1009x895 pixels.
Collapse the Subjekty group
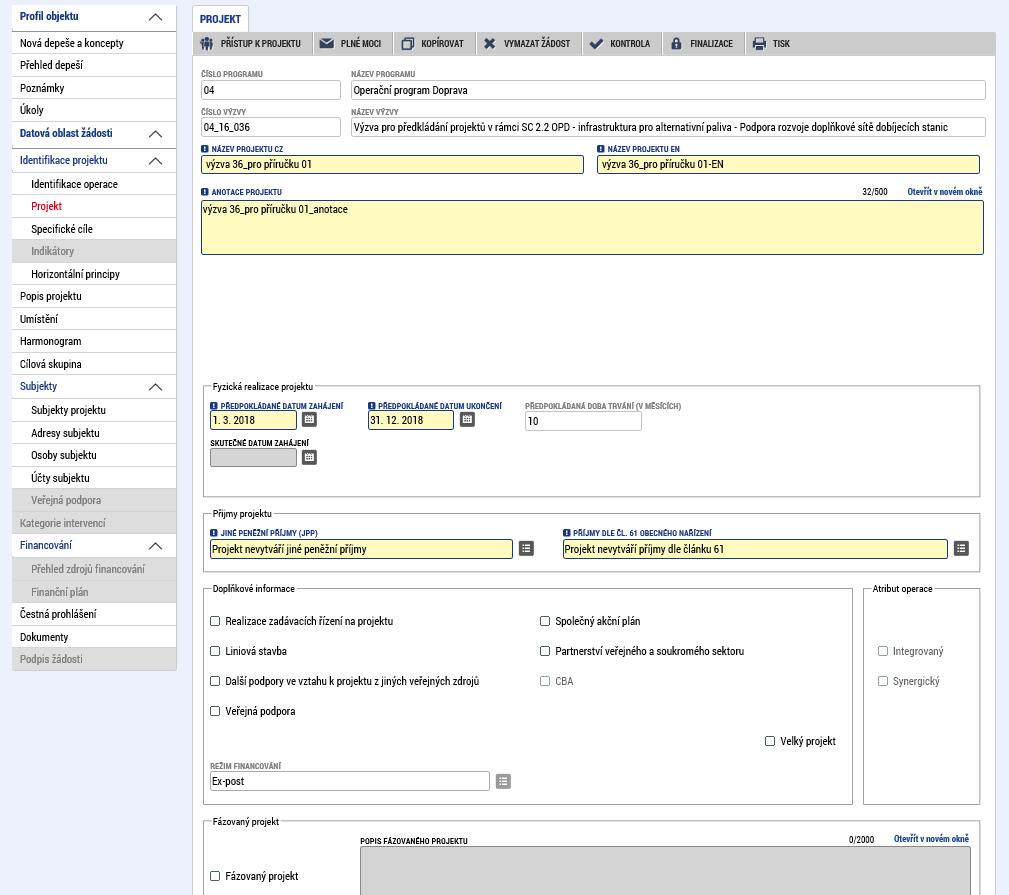(x=155, y=387)
